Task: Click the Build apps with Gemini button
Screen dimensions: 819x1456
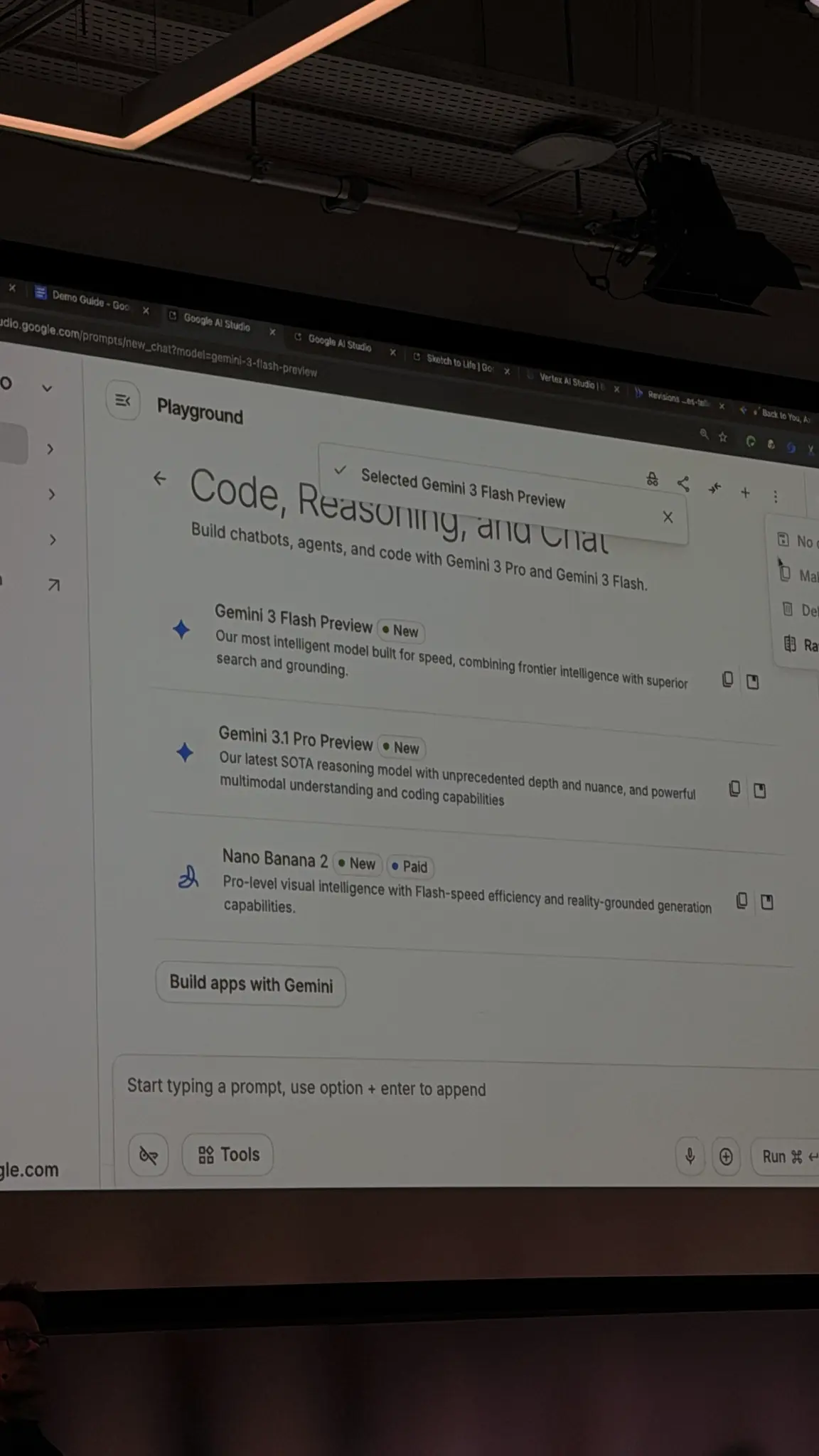Action: (x=251, y=985)
